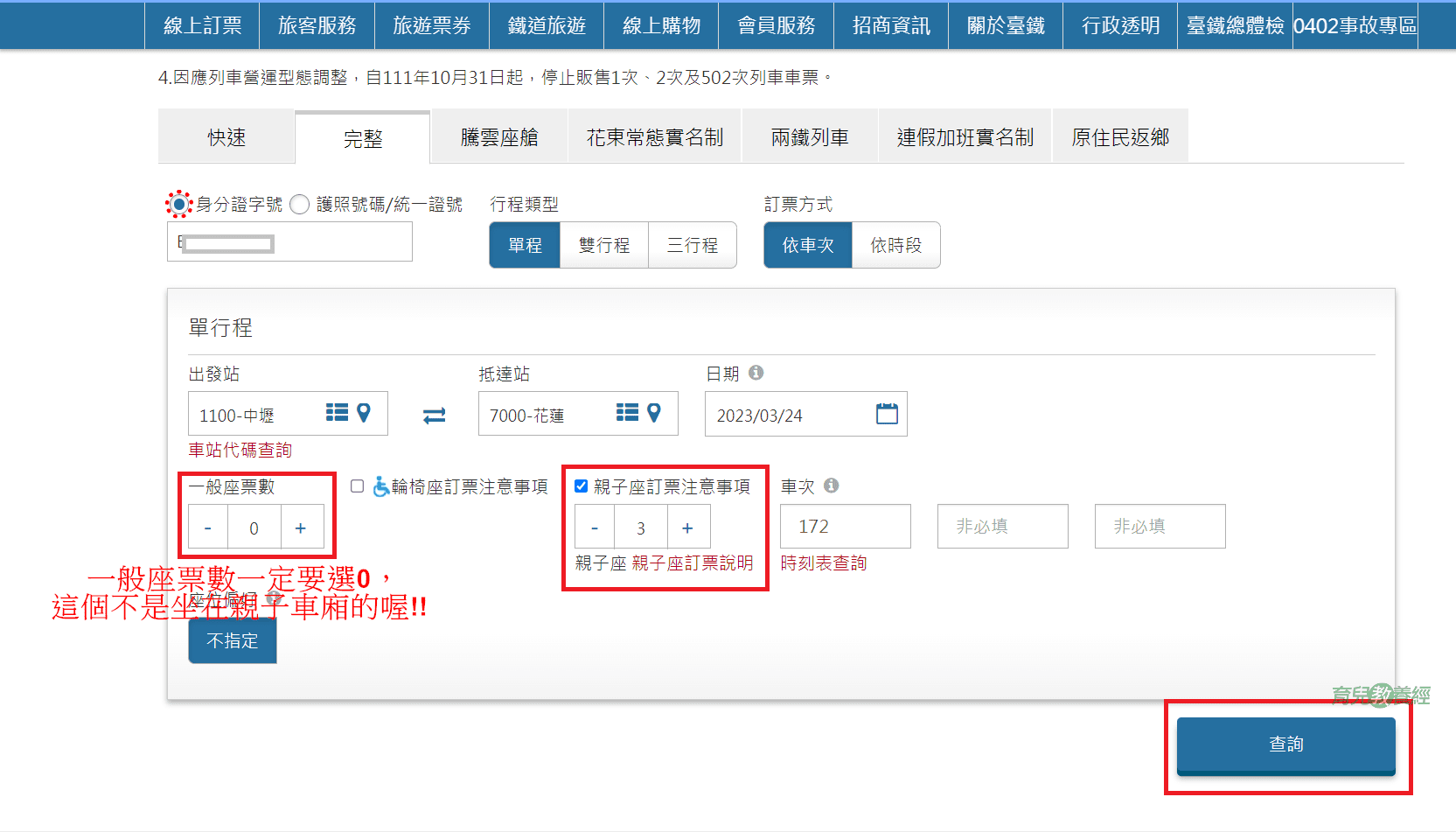This screenshot has height=832, width=1456.
Task: Click 一般座票數 quantity value field
Action: 254,528
